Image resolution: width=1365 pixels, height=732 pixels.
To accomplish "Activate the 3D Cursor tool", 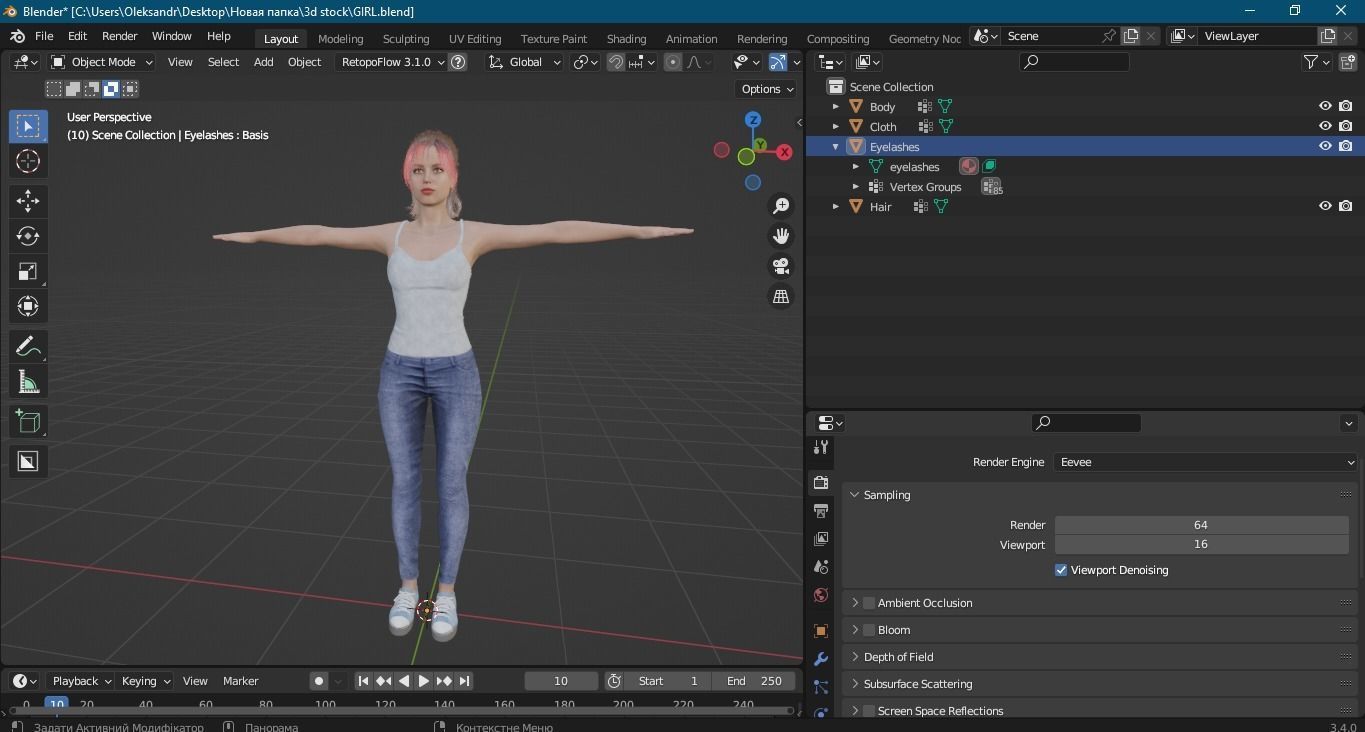I will (x=28, y=161).
